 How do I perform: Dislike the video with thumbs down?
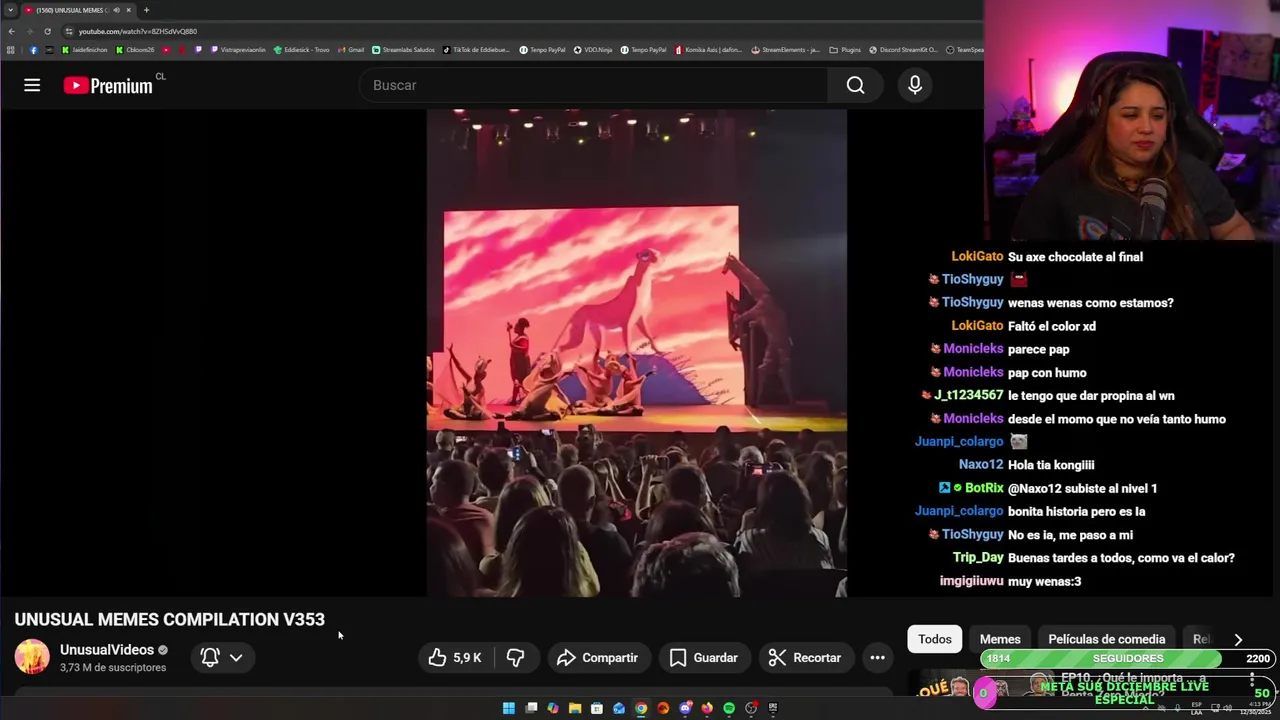[x=516, y=657]
